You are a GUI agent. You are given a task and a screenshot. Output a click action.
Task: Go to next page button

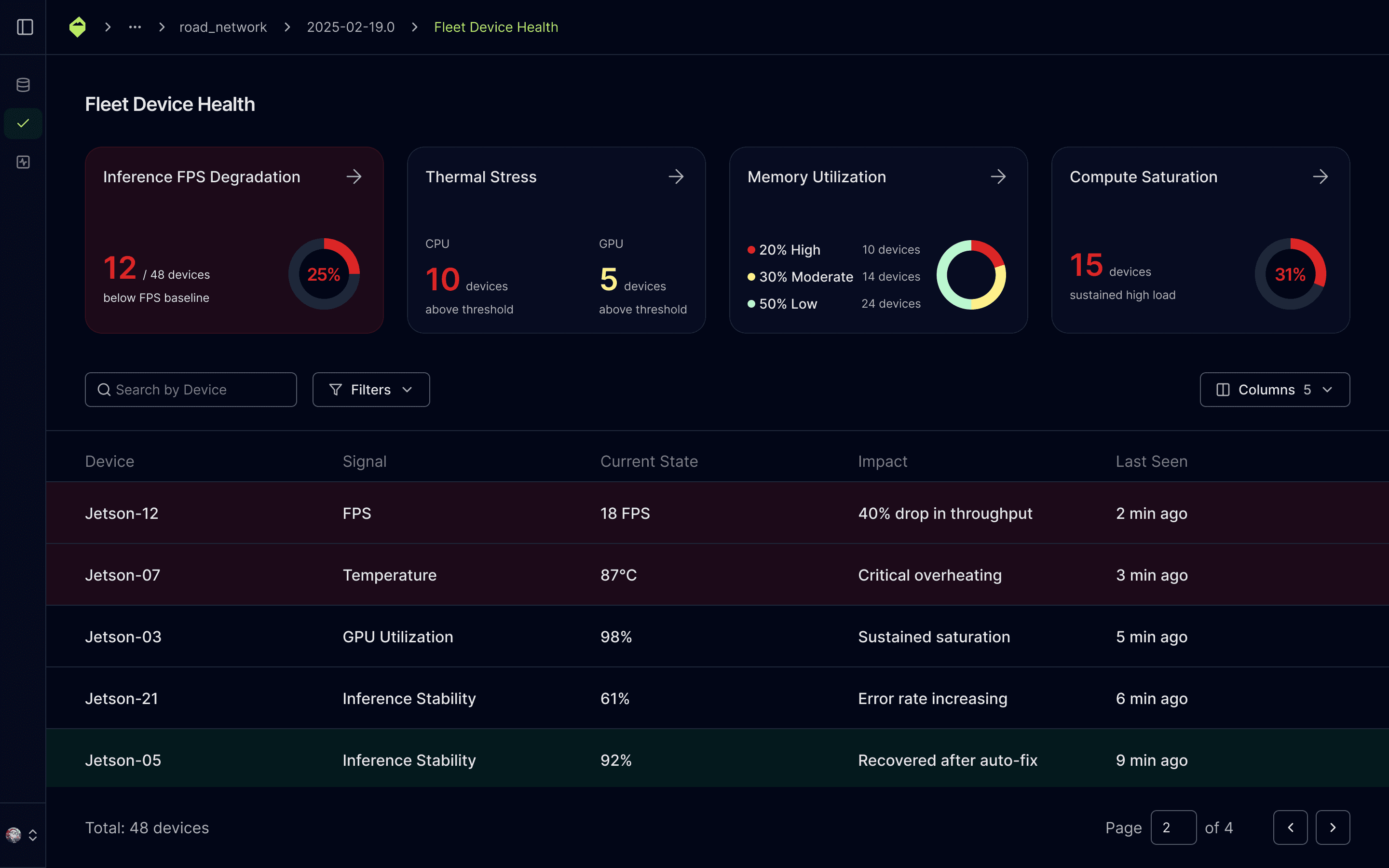1332,827
